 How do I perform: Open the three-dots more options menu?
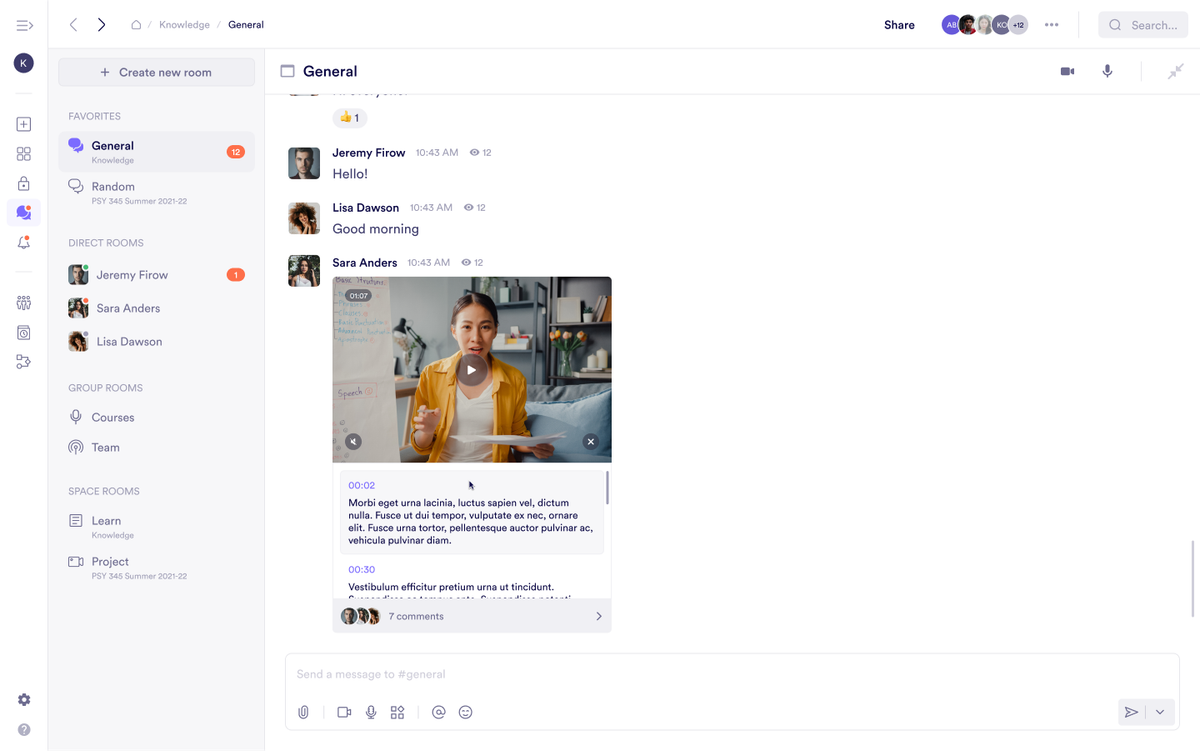[1051, 25]
